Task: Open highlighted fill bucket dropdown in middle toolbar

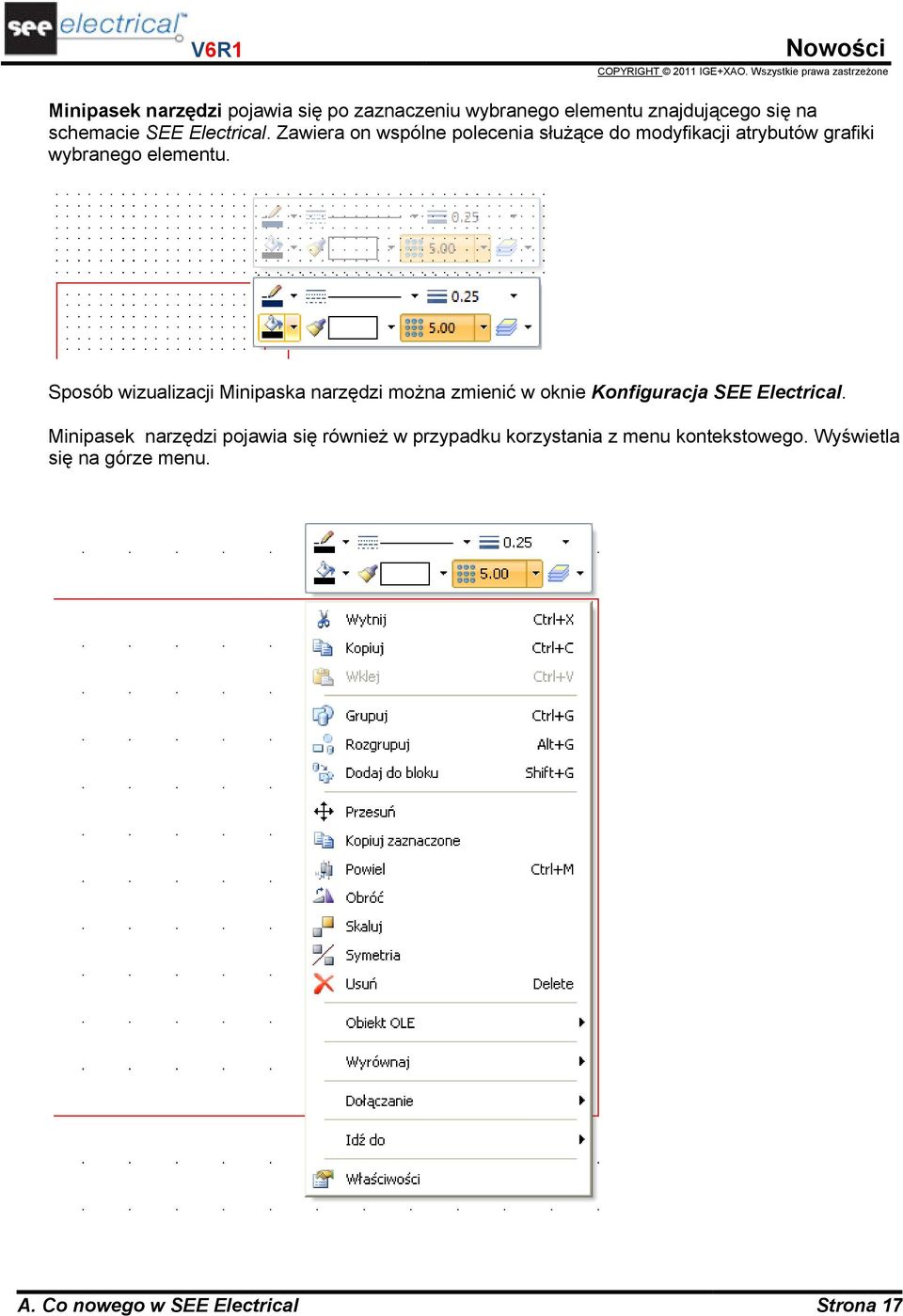Action: tap(293, 327)
